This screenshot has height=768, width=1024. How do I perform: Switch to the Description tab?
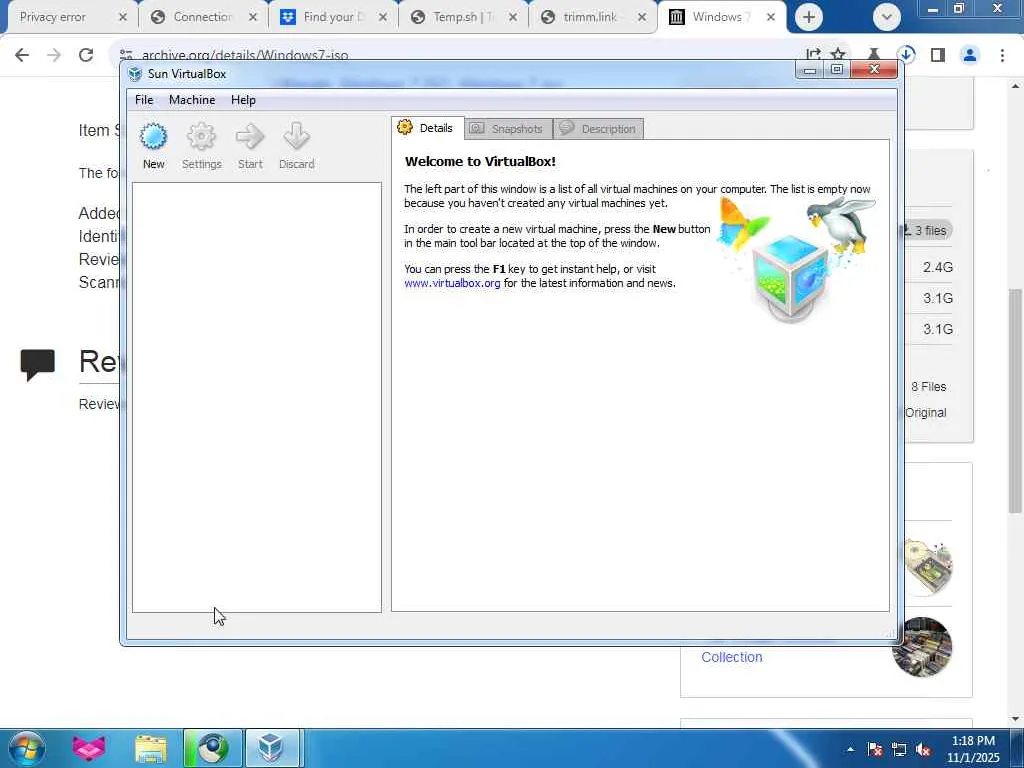(x=599, y=129)
